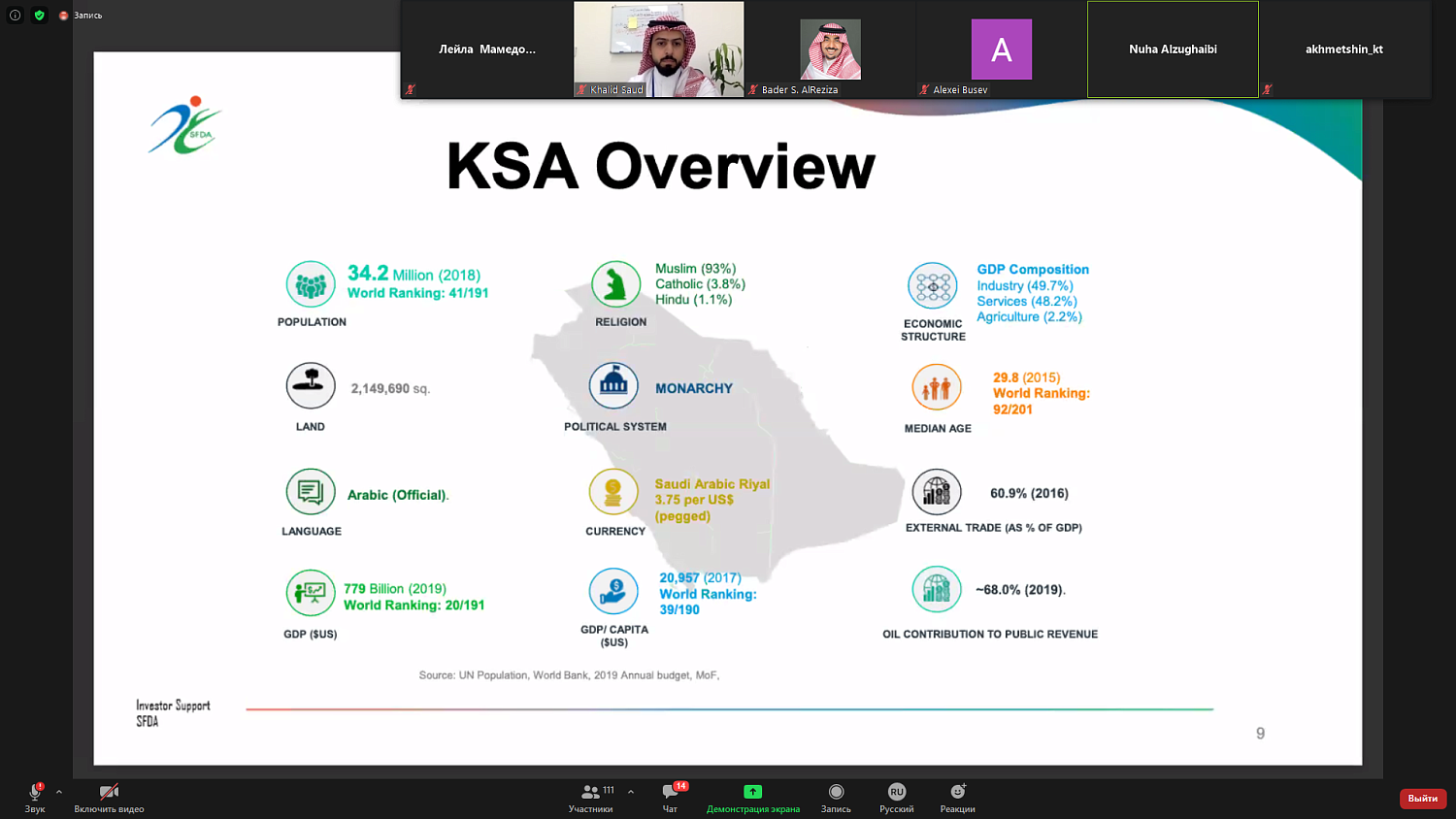Click the ~68.0% (2019) text
Viewport: 1456px width, 819px height.
[1020, 590]
